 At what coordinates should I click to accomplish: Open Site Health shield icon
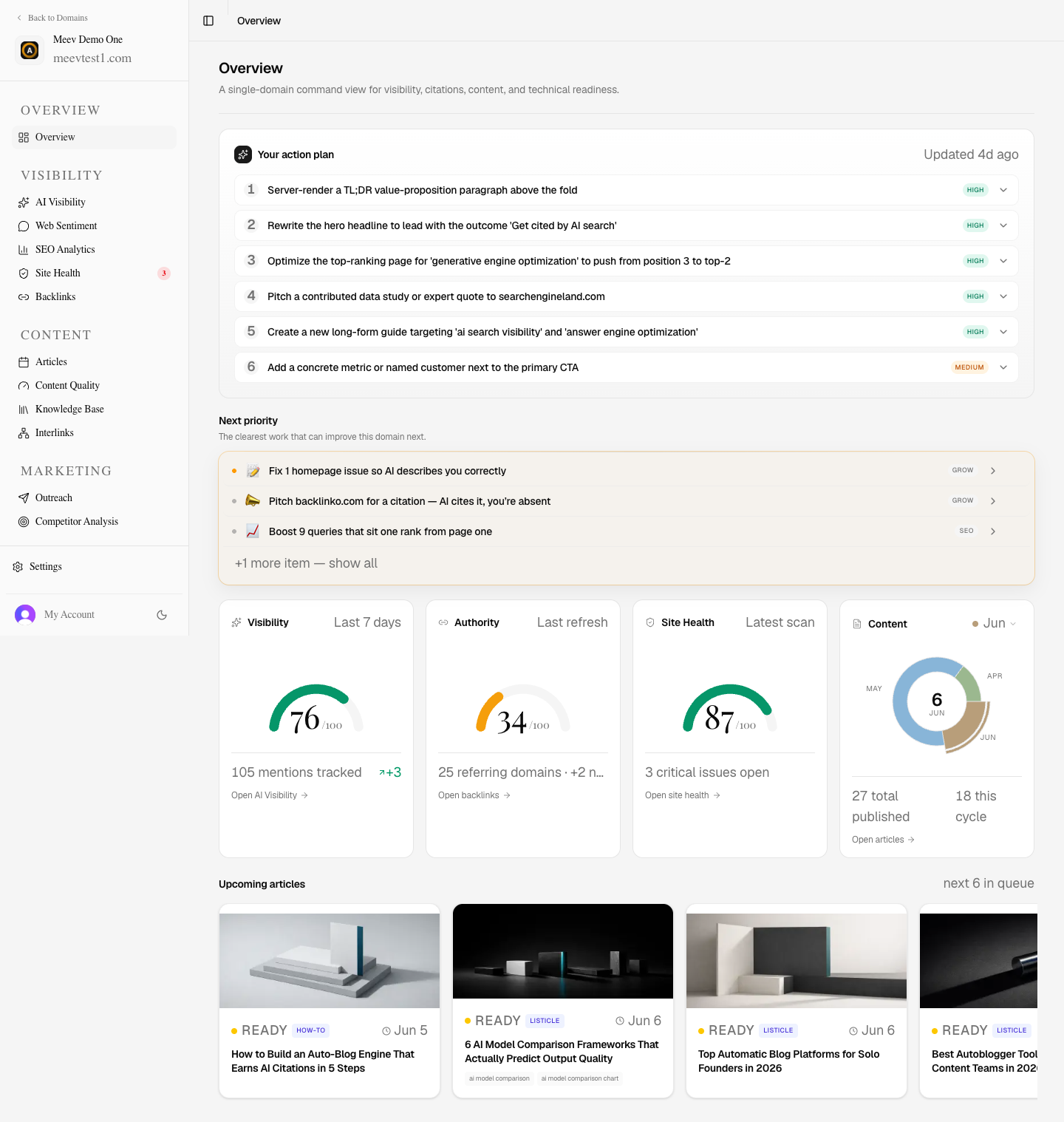point(24,273)
